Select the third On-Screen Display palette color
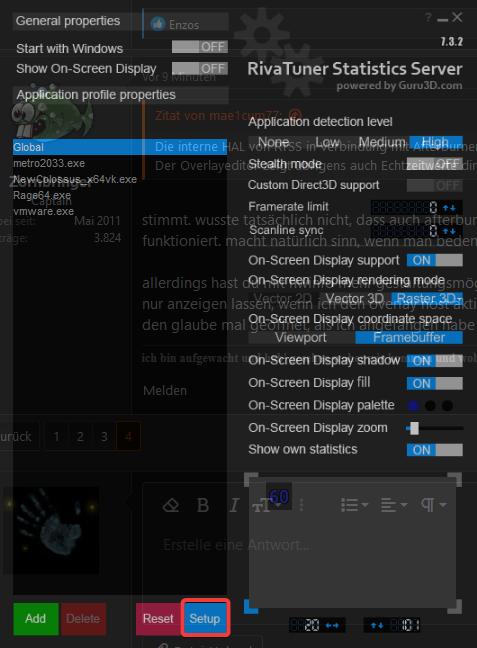 [x=447, y=406]
